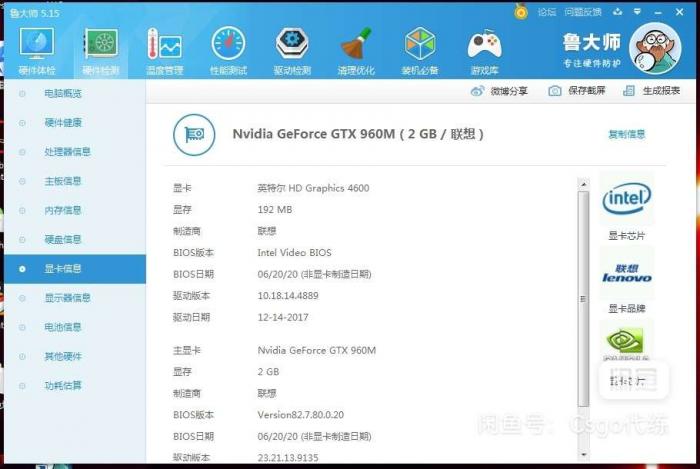The image size is (700, 469).
Task: Click the Intel 显卡芯片 logo
Action: click(x=627, y=199)
